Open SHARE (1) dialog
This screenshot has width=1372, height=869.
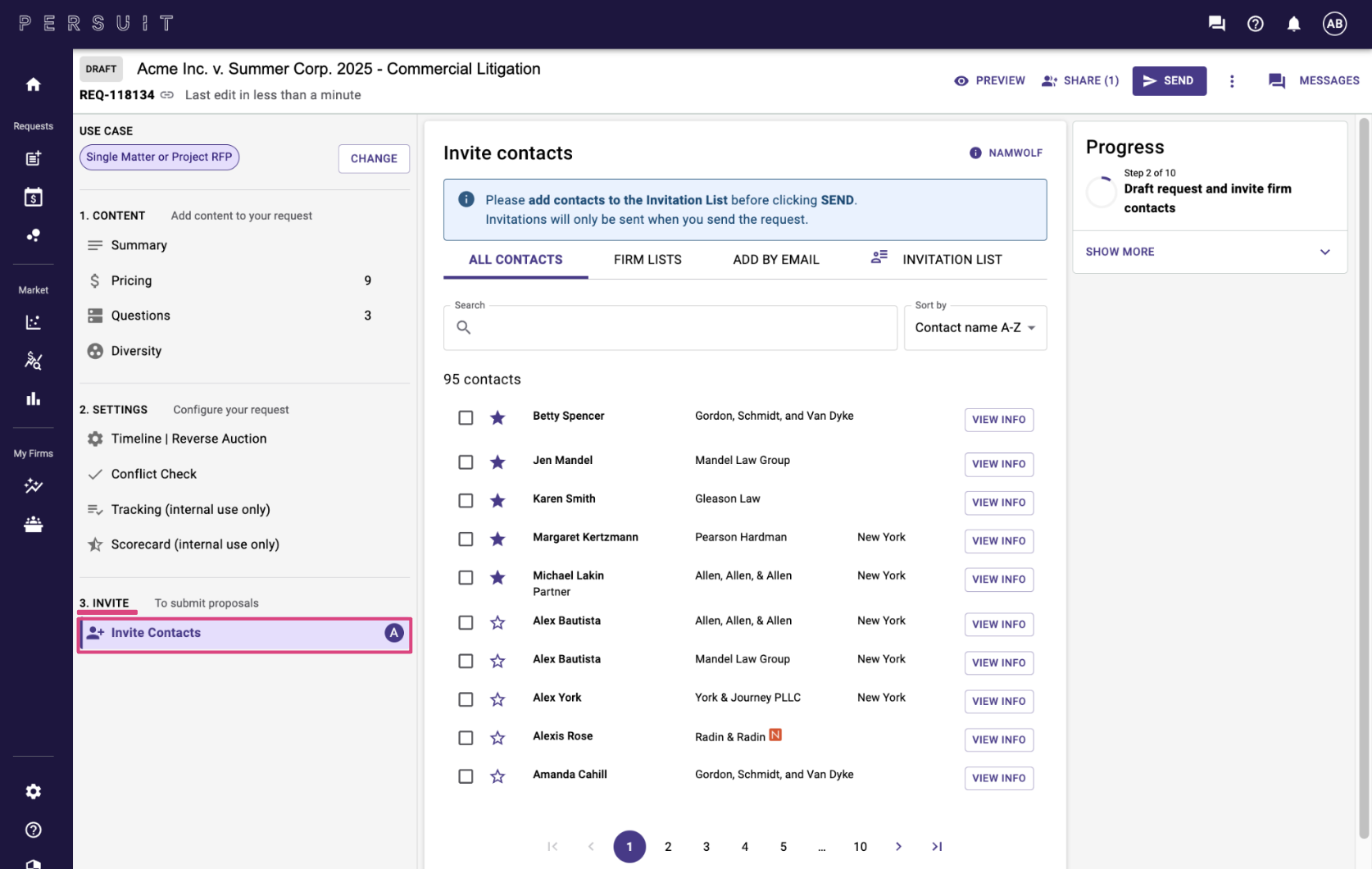(1080, 81)
